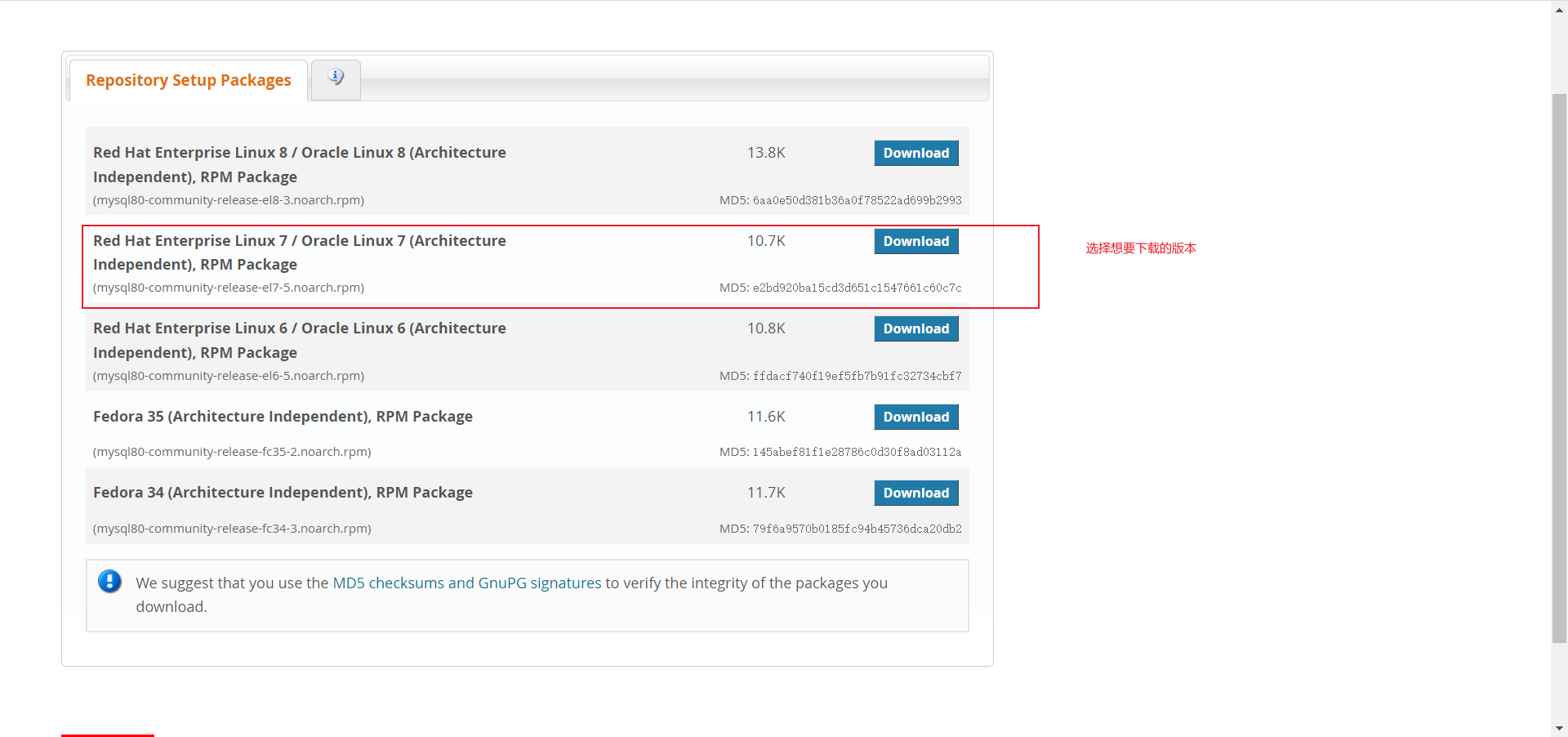Viewport: 1568px width, 737px height.
Task: Click the Fedora 34 package title
Action: 283,493
